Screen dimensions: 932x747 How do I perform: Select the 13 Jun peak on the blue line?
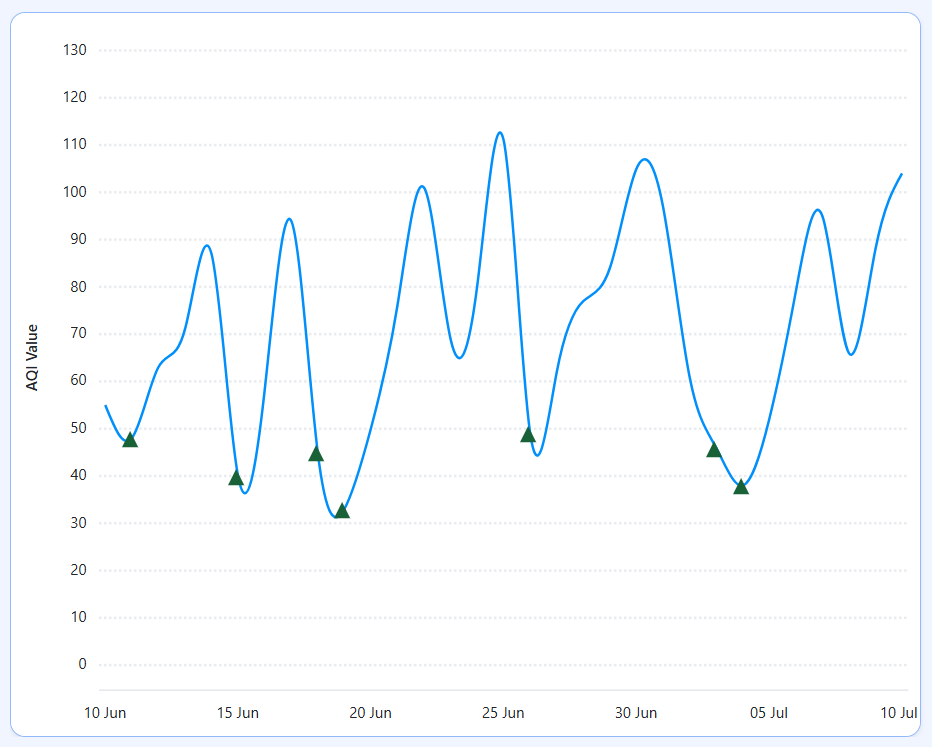pos(208,244)
